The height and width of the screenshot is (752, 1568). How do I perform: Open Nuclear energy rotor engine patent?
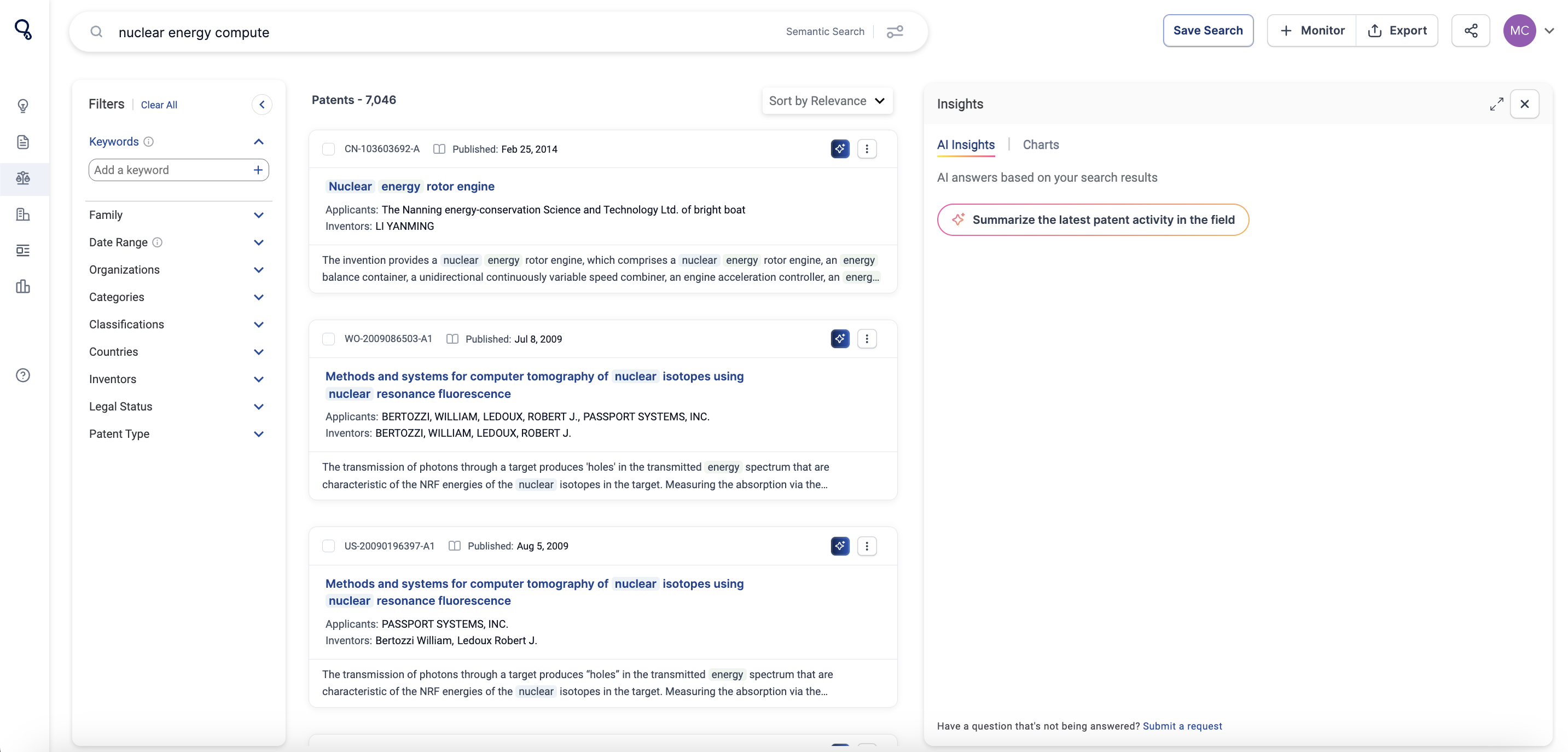coord(411,186)
